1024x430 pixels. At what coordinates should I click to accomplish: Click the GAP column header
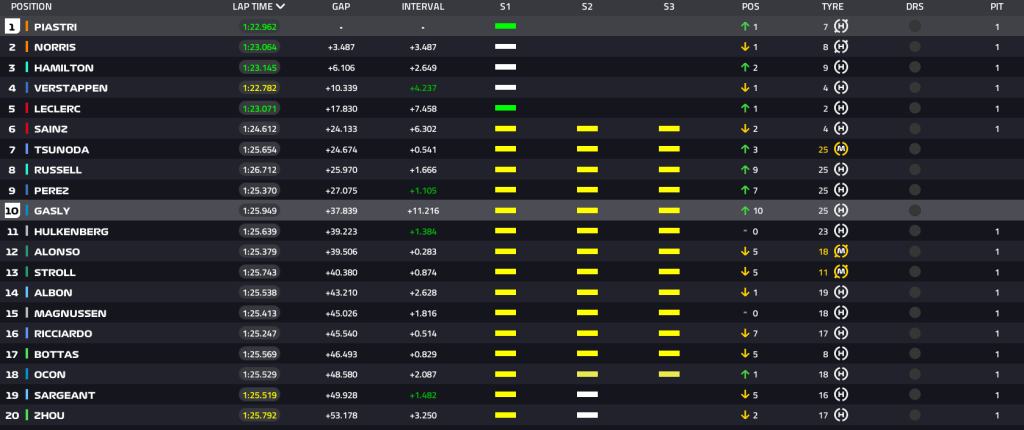pos(341,7)
